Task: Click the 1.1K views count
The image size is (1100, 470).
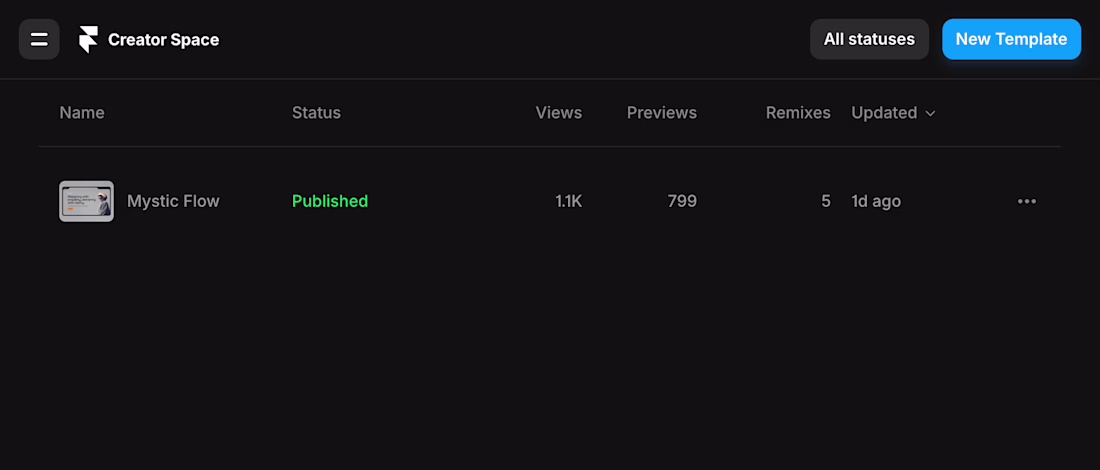Action: (568, 201)
